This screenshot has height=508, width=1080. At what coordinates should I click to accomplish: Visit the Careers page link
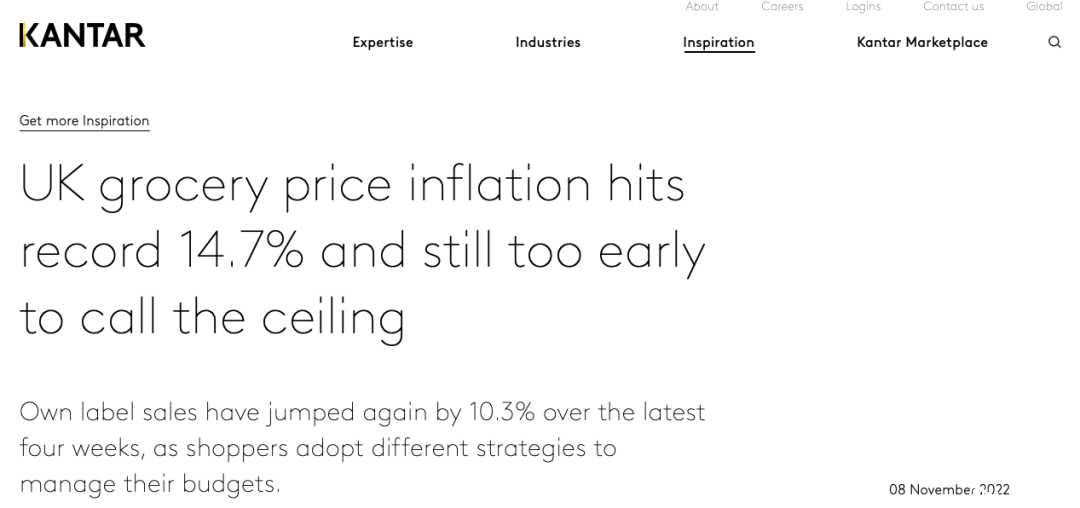782,6
